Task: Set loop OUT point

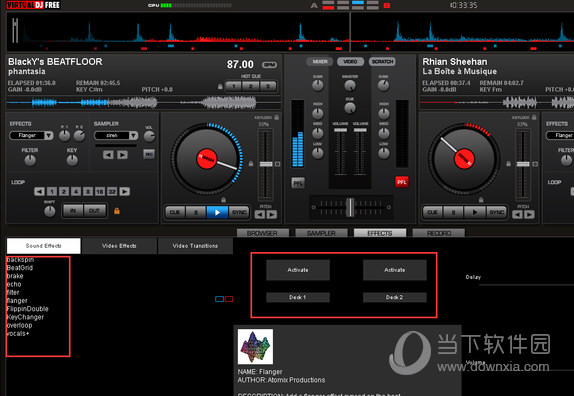Action: 94,211
